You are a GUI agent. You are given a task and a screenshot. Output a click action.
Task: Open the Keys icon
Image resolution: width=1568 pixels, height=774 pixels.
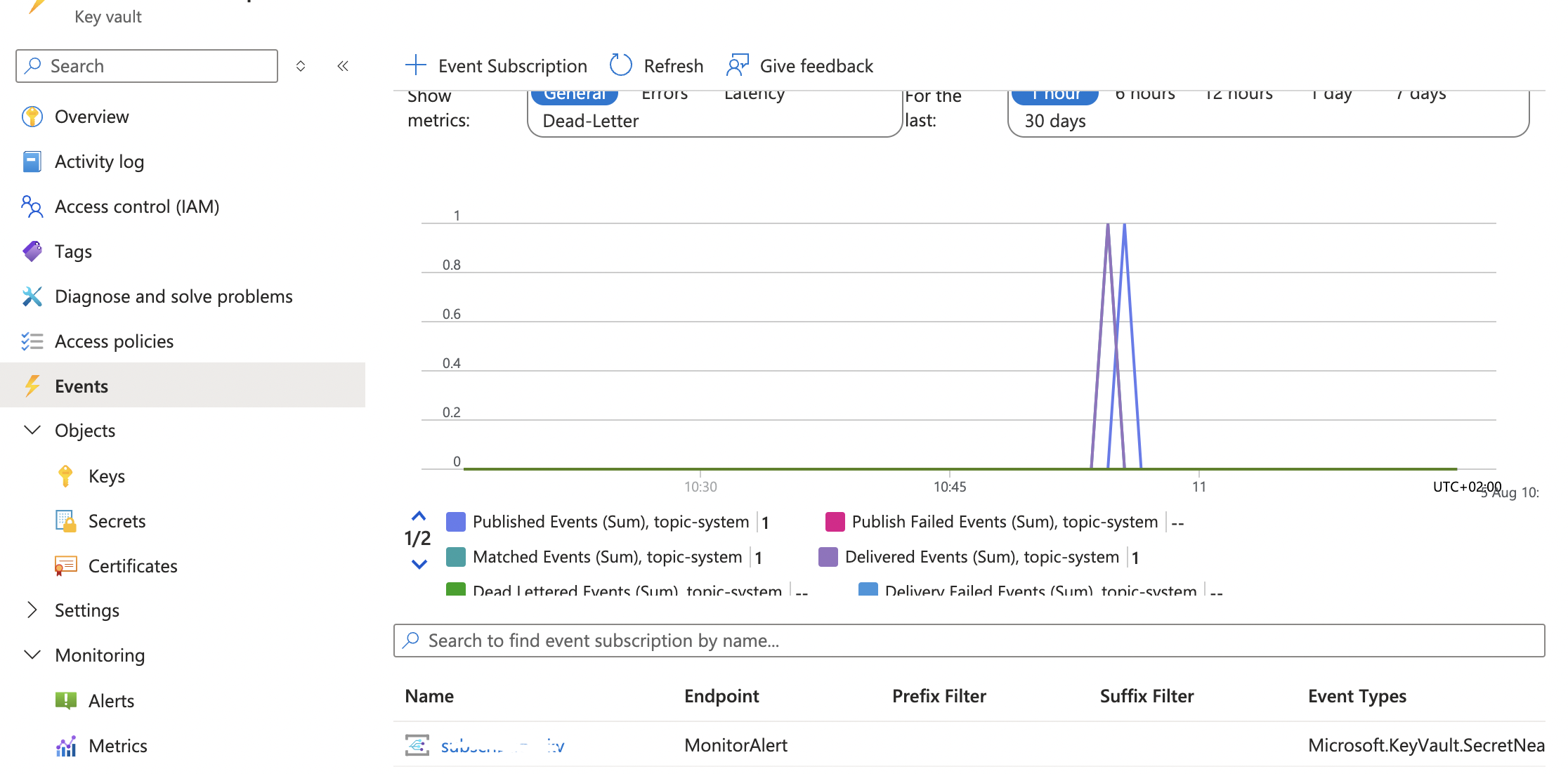65,476
